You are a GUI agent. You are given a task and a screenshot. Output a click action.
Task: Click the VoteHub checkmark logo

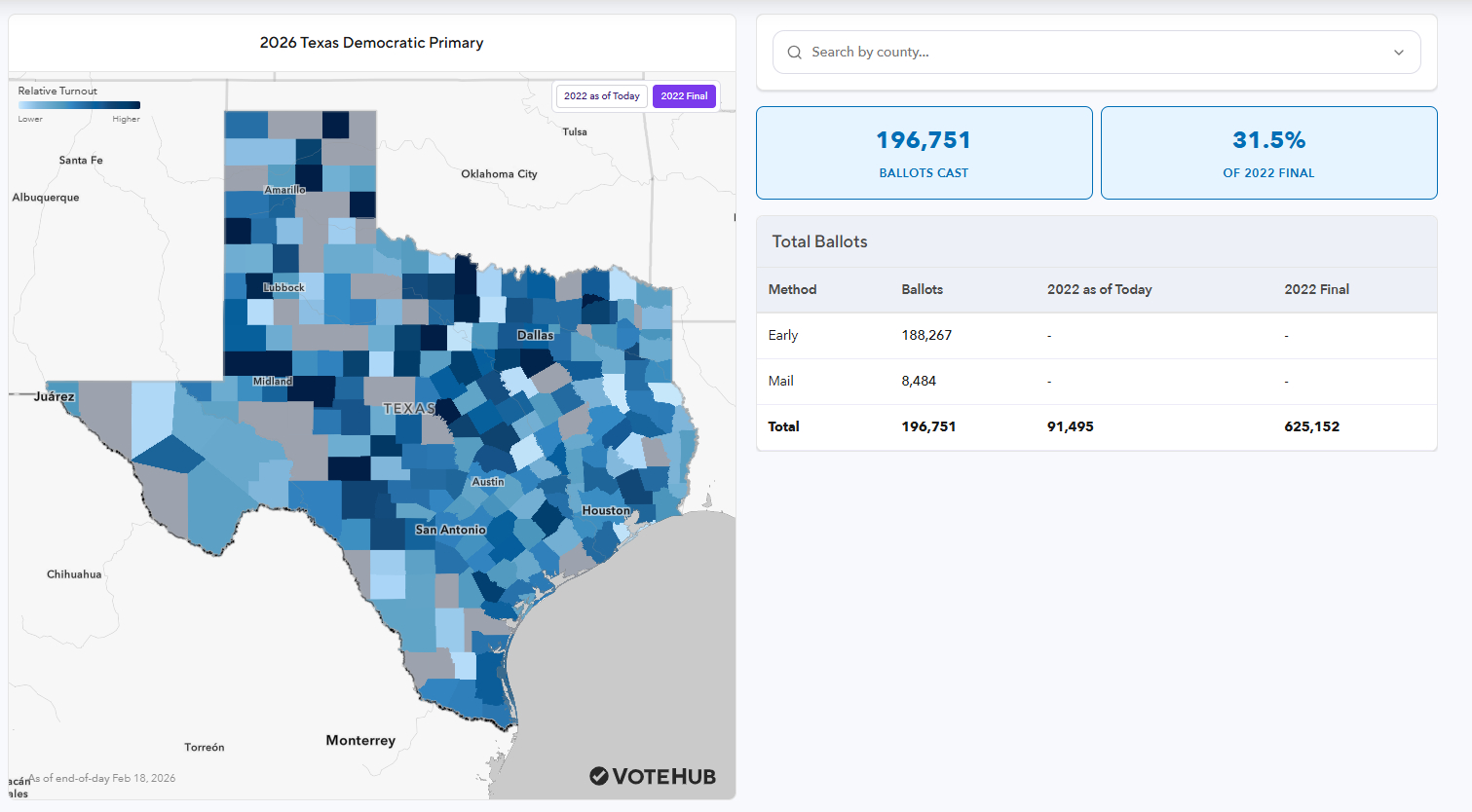tap(599, 776)
